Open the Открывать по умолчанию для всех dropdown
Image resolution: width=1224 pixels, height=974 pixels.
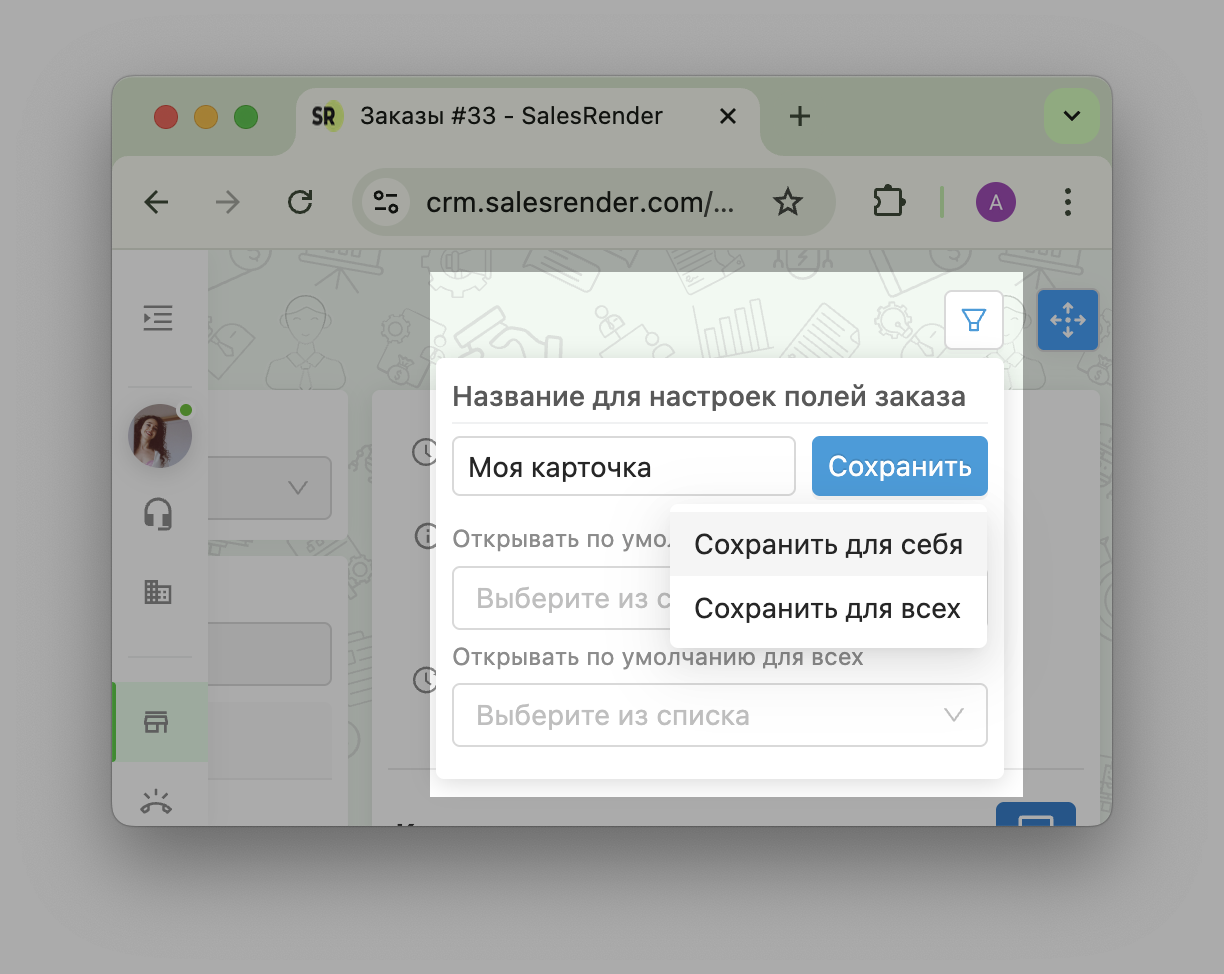tap(720, 715)
